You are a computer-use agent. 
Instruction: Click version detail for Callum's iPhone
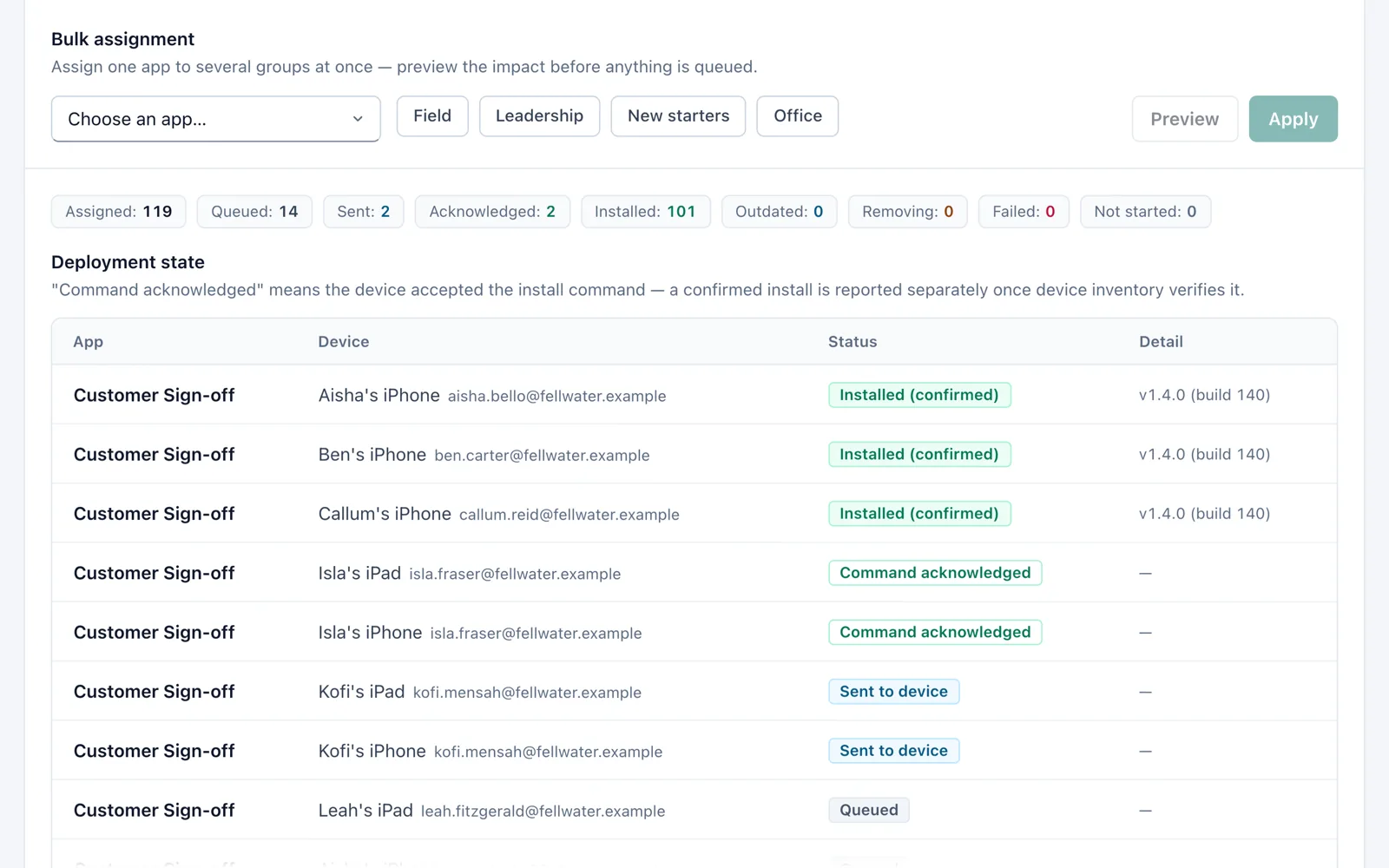(x=1204, y=514)
